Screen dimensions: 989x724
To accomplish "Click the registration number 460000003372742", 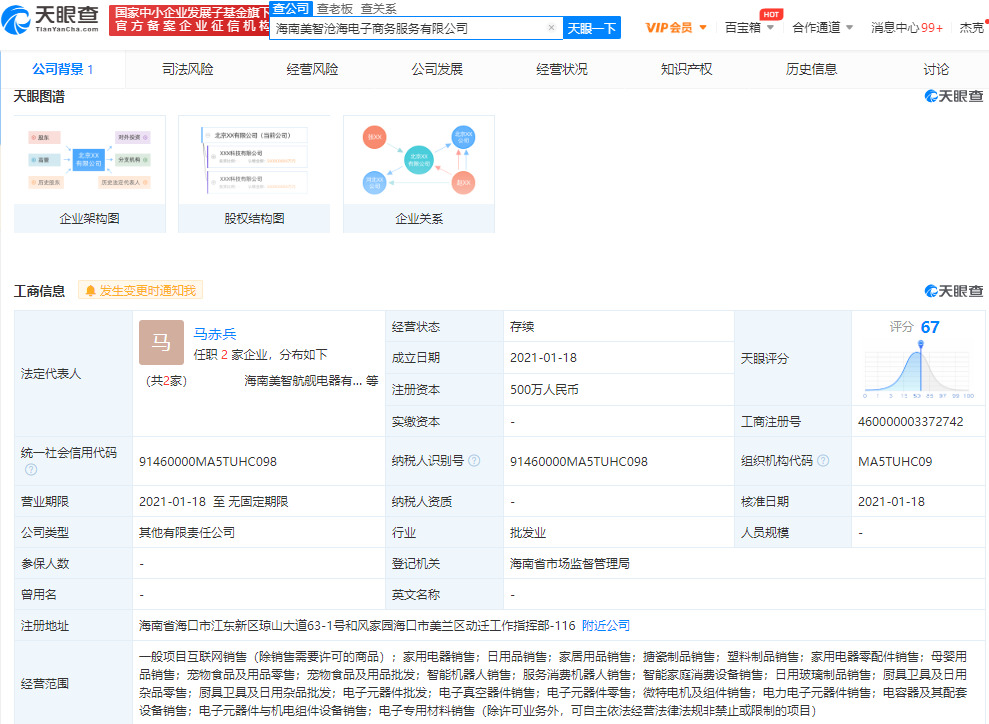I will point(910,422).
